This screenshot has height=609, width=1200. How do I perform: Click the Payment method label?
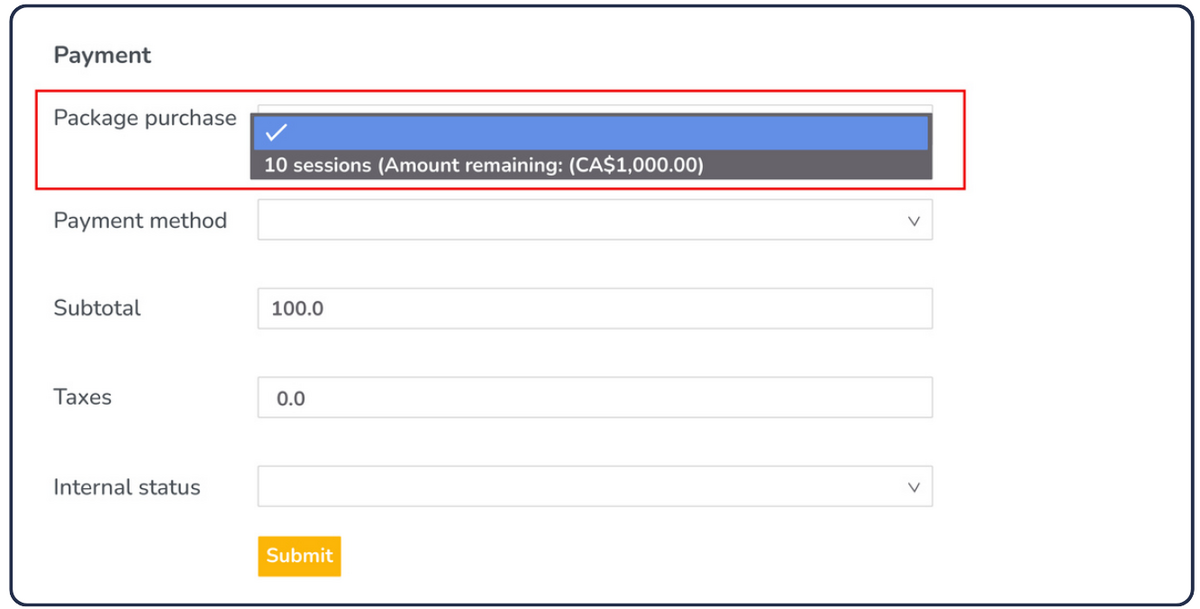pyautogui.click(x=140, y=221)
